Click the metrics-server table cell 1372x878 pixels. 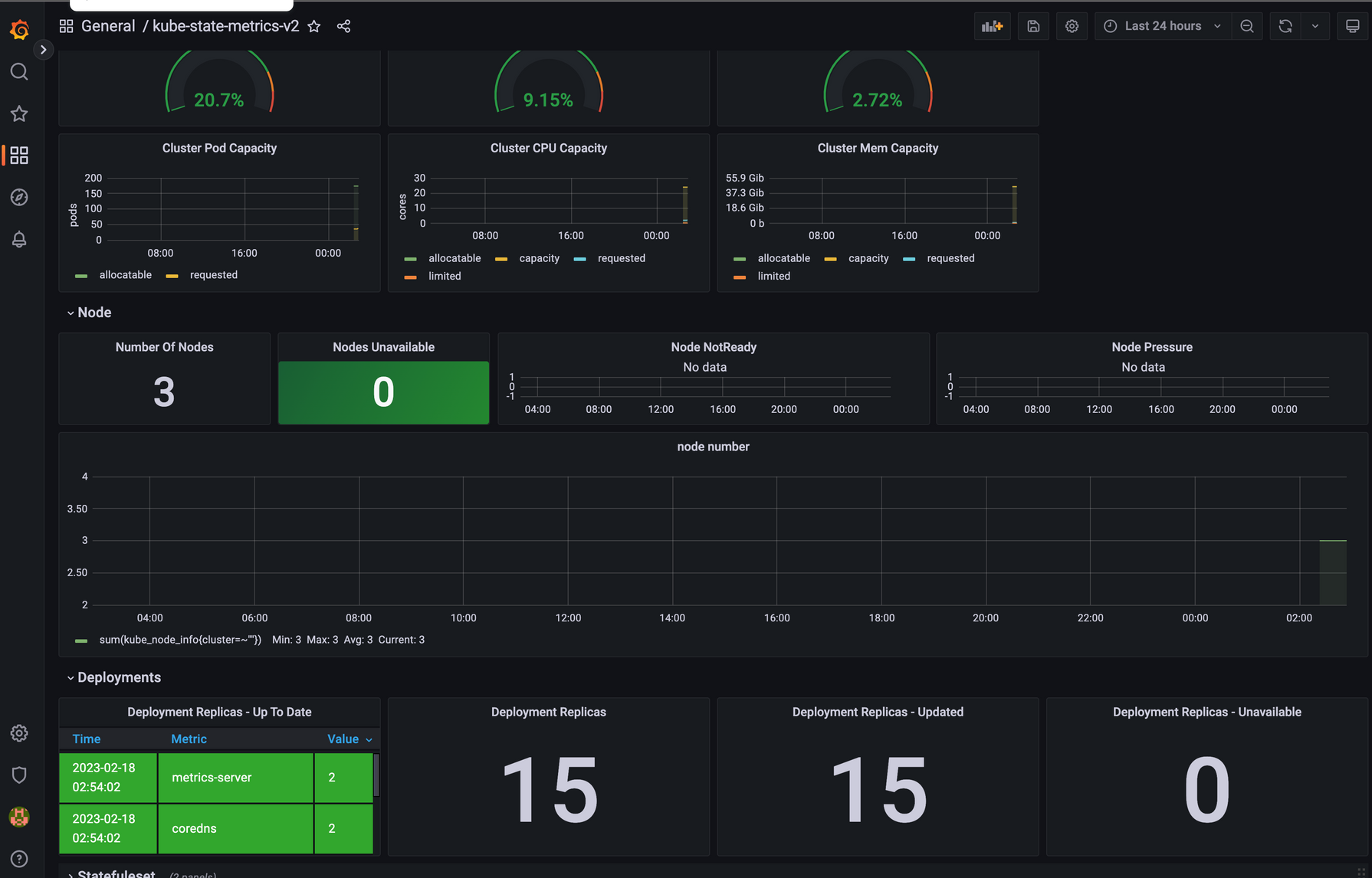pyautogui.click(x=235, y=778)
